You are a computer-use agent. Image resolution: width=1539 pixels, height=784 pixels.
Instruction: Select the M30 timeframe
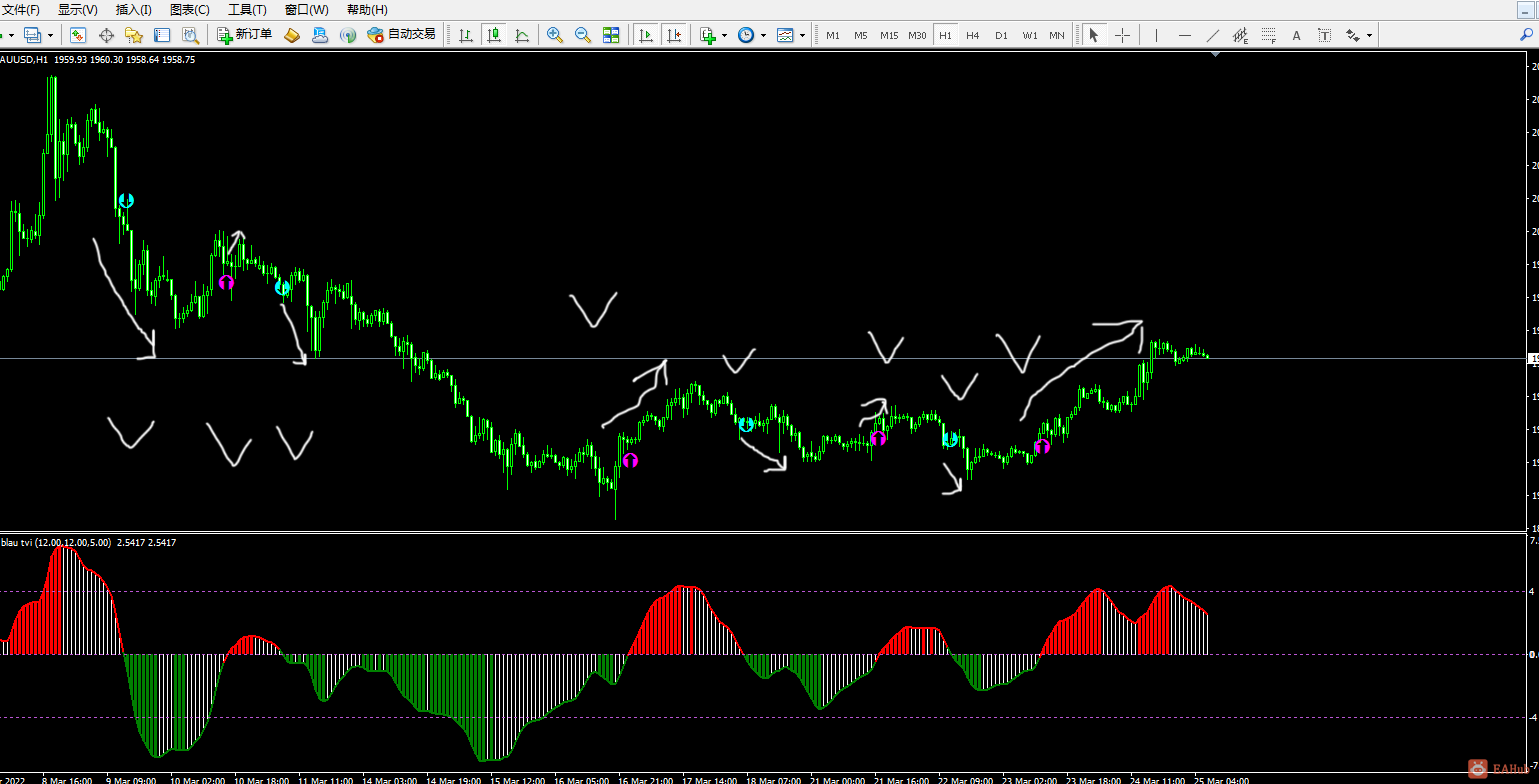[917, 35]
